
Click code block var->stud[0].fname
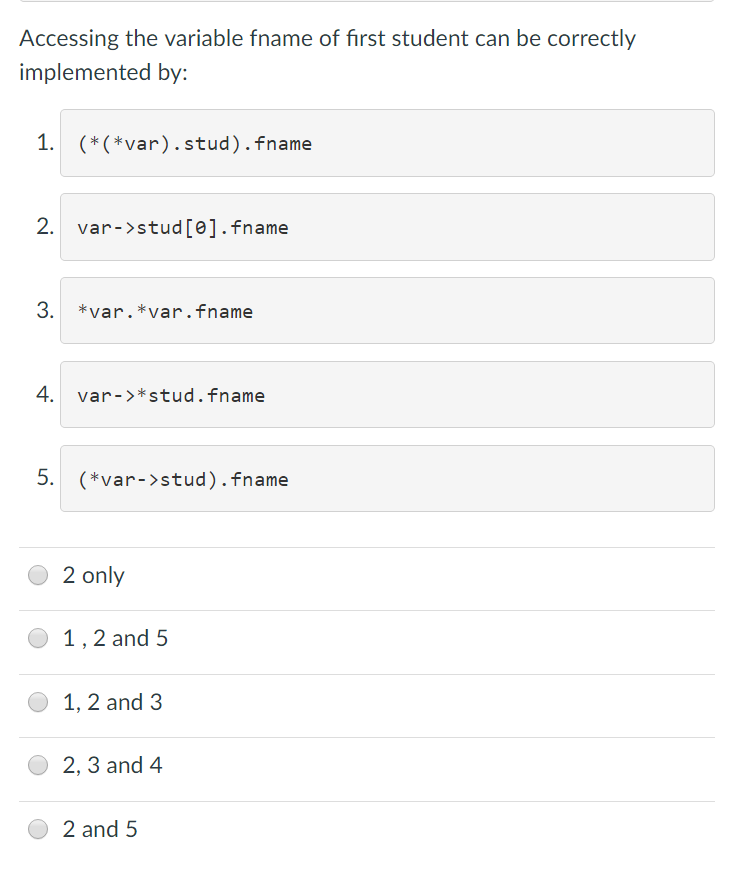387,227
